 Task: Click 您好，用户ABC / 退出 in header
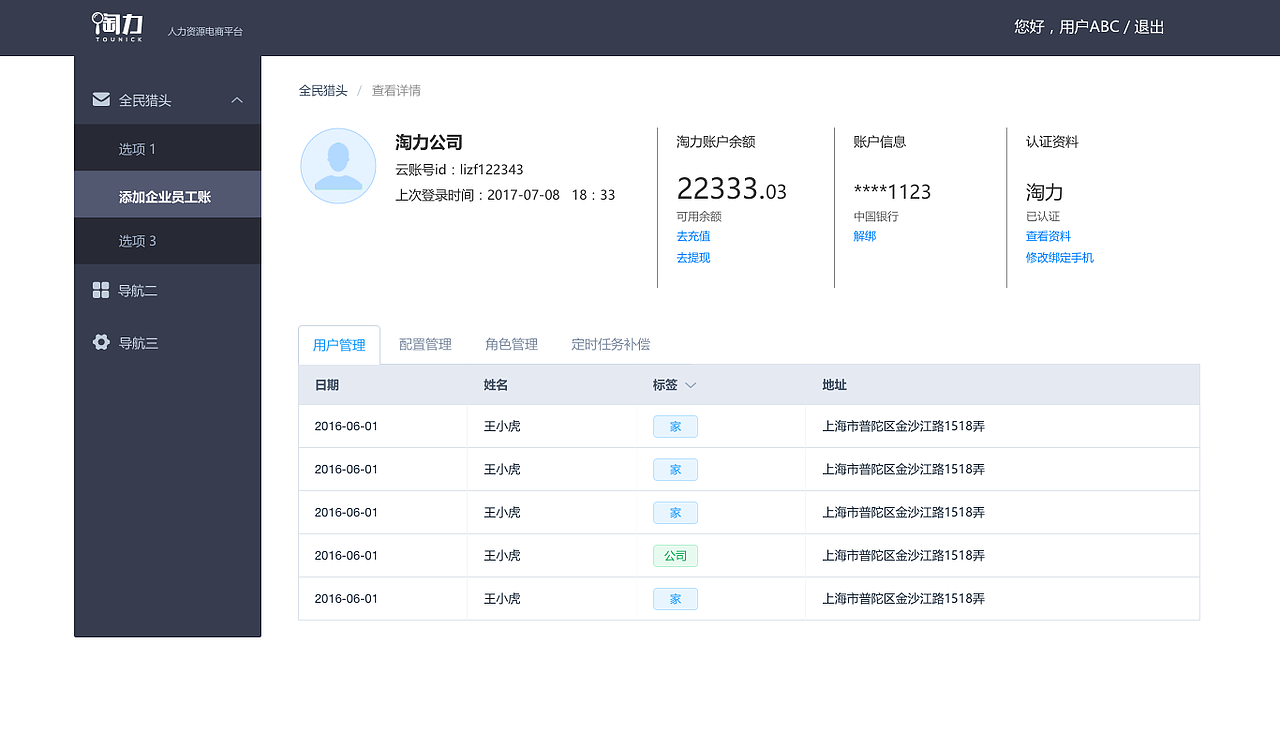(x=1089, y=27)
